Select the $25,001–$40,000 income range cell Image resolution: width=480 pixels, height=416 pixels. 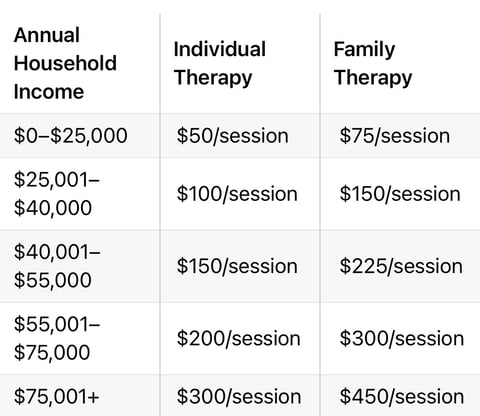coord(57,194)
